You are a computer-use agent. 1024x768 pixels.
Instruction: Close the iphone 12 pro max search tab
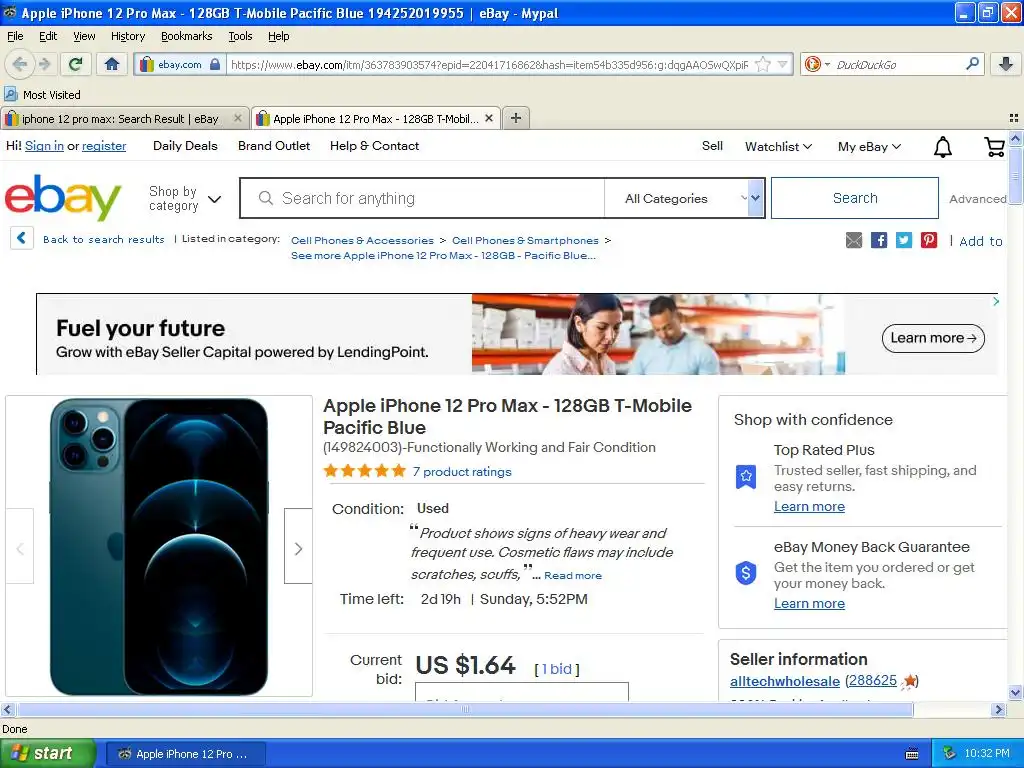[238, 118]
